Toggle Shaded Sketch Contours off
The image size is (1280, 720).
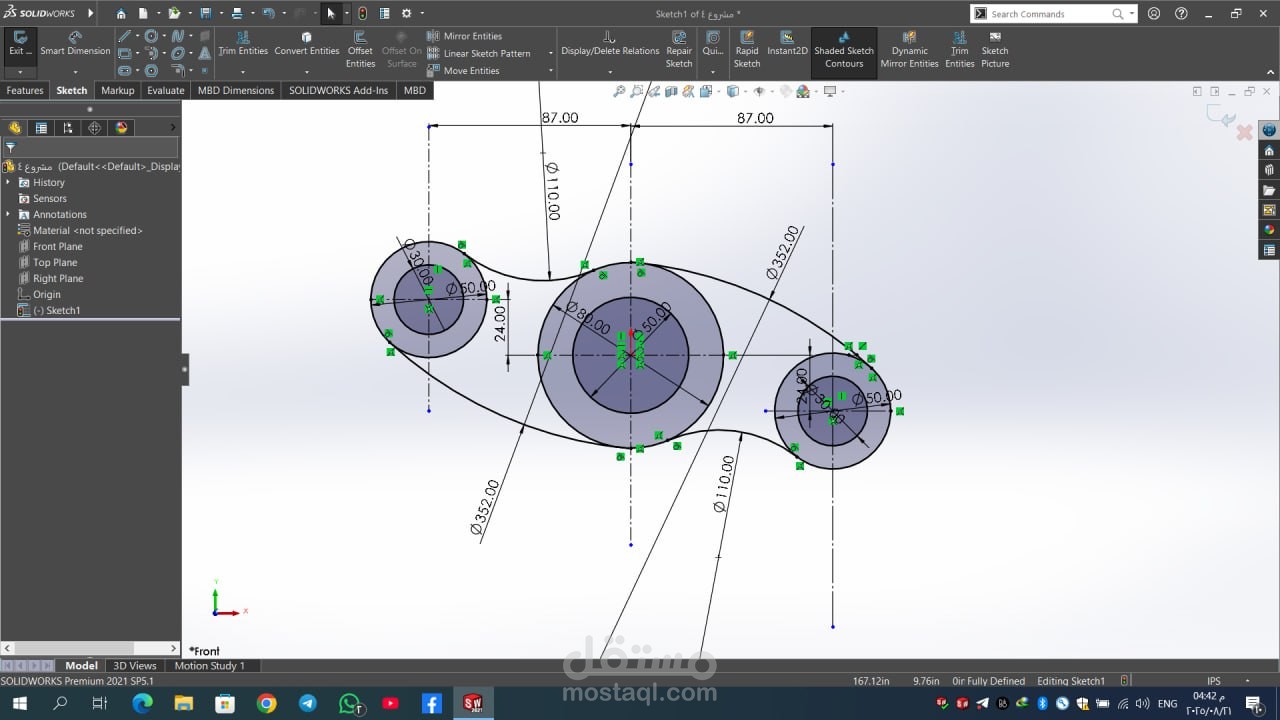[x=843, y=50]
